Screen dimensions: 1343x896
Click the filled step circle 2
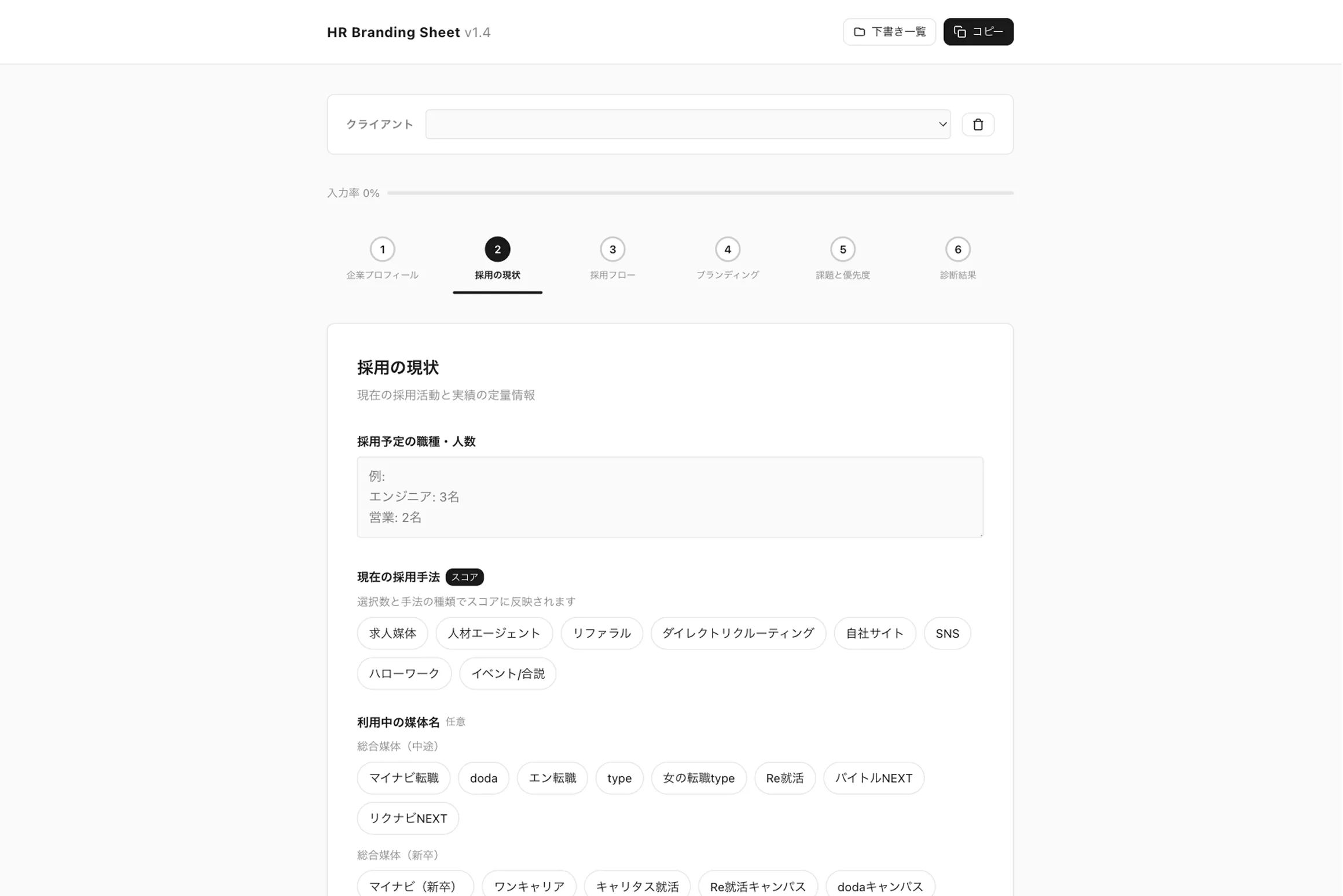(497, 249)
